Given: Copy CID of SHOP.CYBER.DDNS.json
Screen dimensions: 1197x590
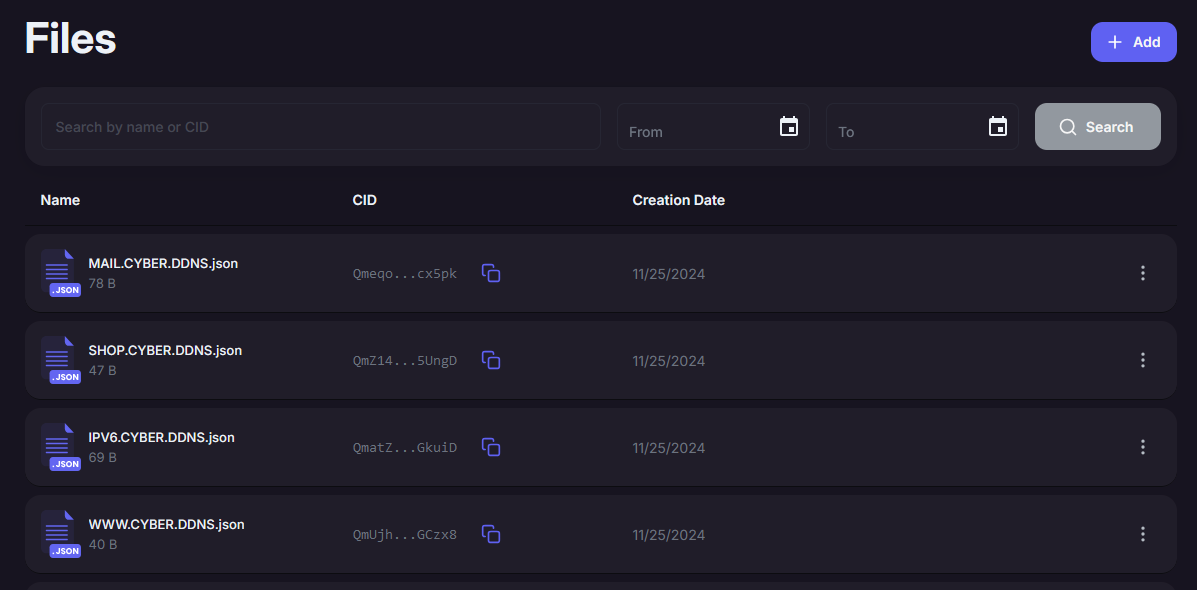Looking at the screenshot, I should 491,360.
